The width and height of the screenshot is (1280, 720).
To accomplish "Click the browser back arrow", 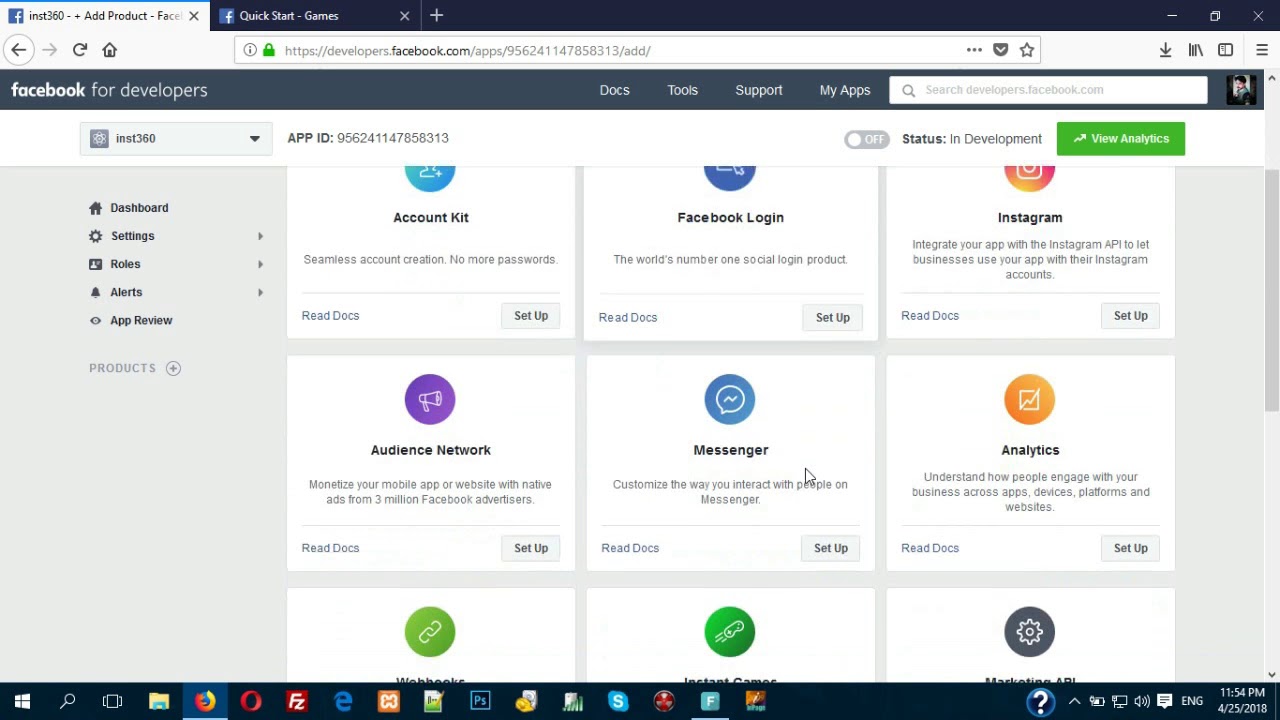I will coord(19,50).
